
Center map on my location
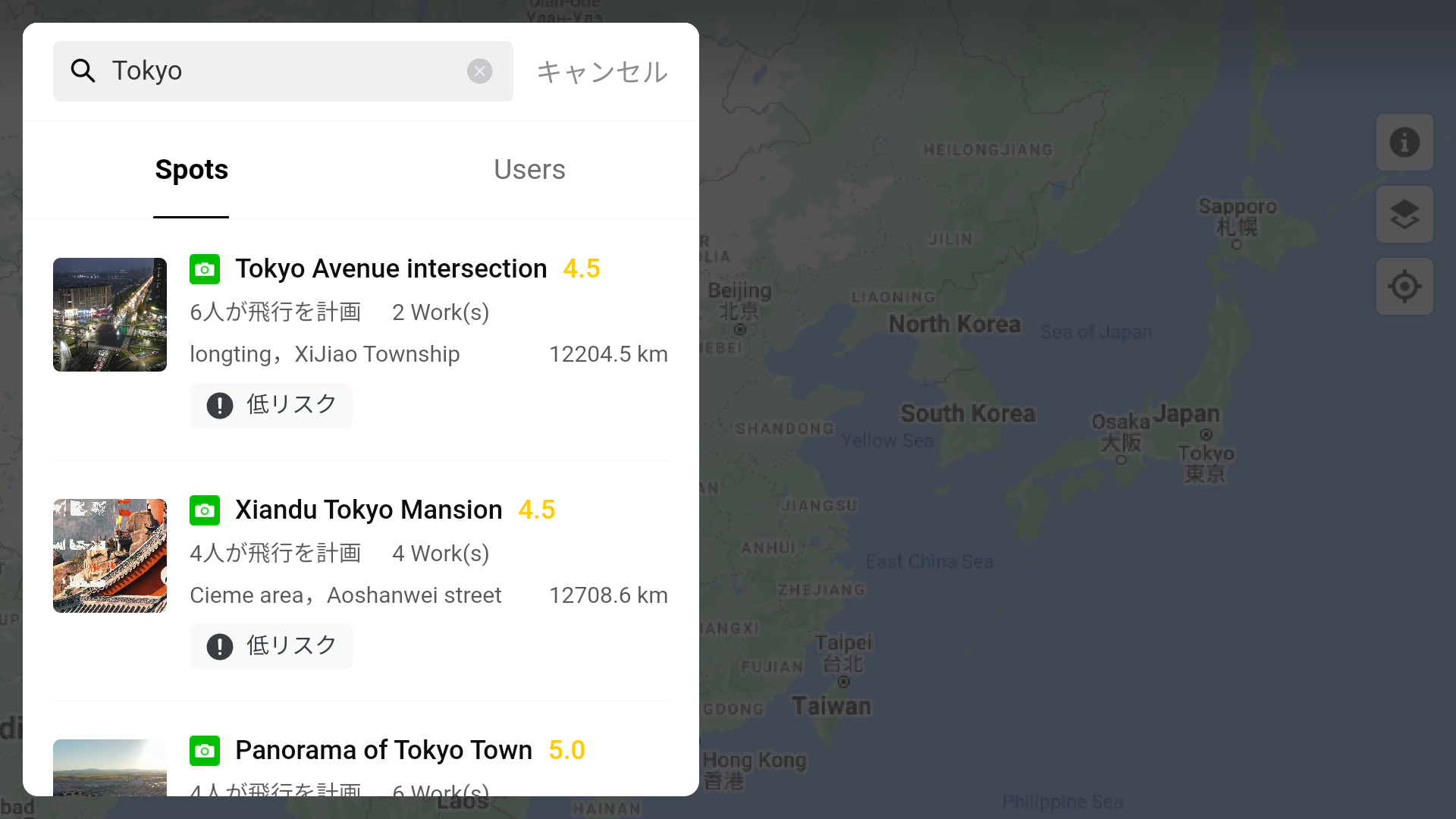[x=1404, y=287]
